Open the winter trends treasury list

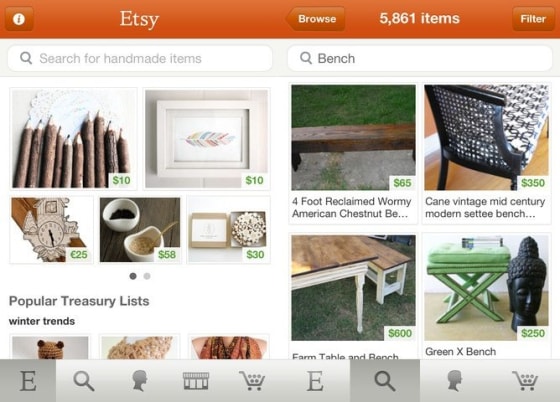[42, 321]
